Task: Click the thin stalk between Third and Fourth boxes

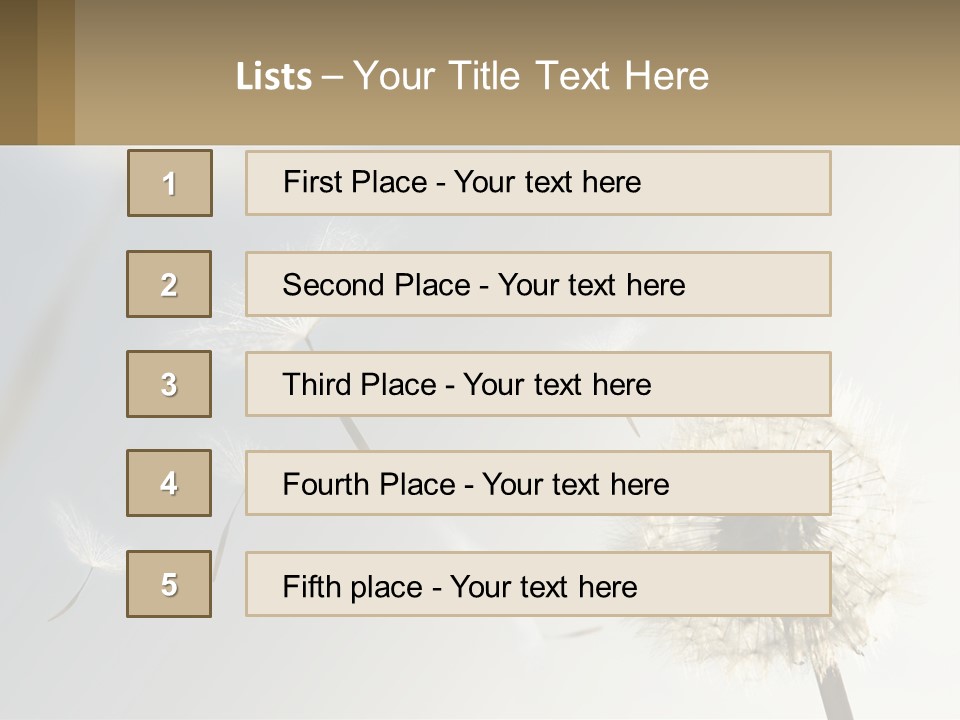Action: pos(352,433)
